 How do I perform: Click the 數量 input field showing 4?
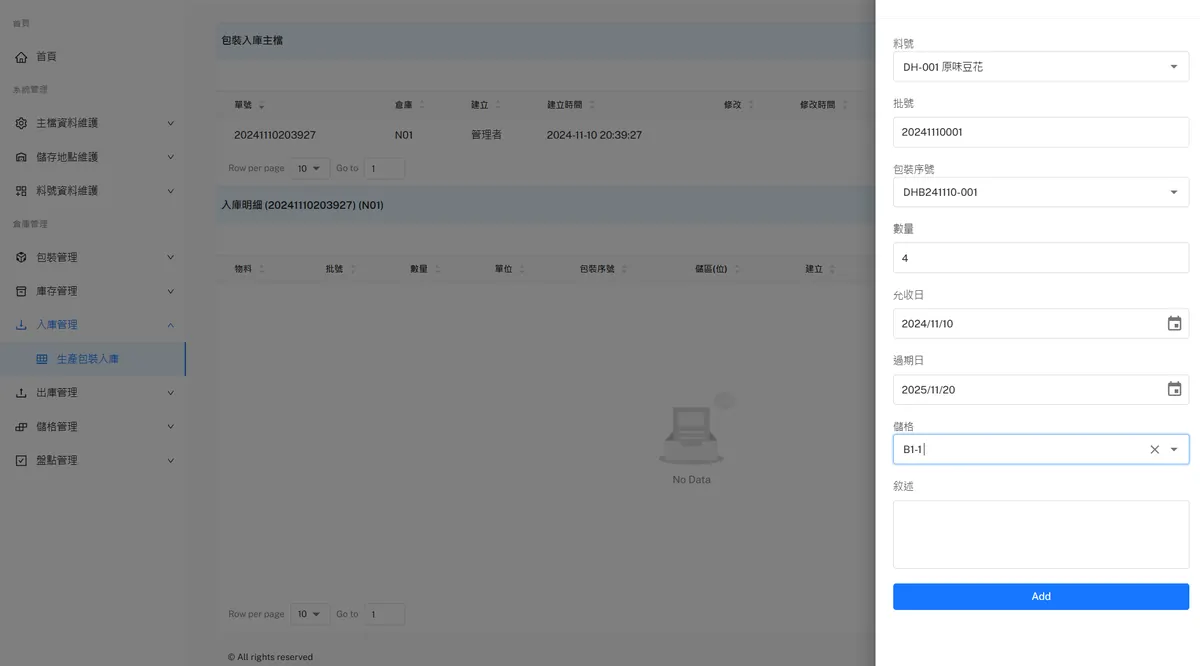[1040, 258]
